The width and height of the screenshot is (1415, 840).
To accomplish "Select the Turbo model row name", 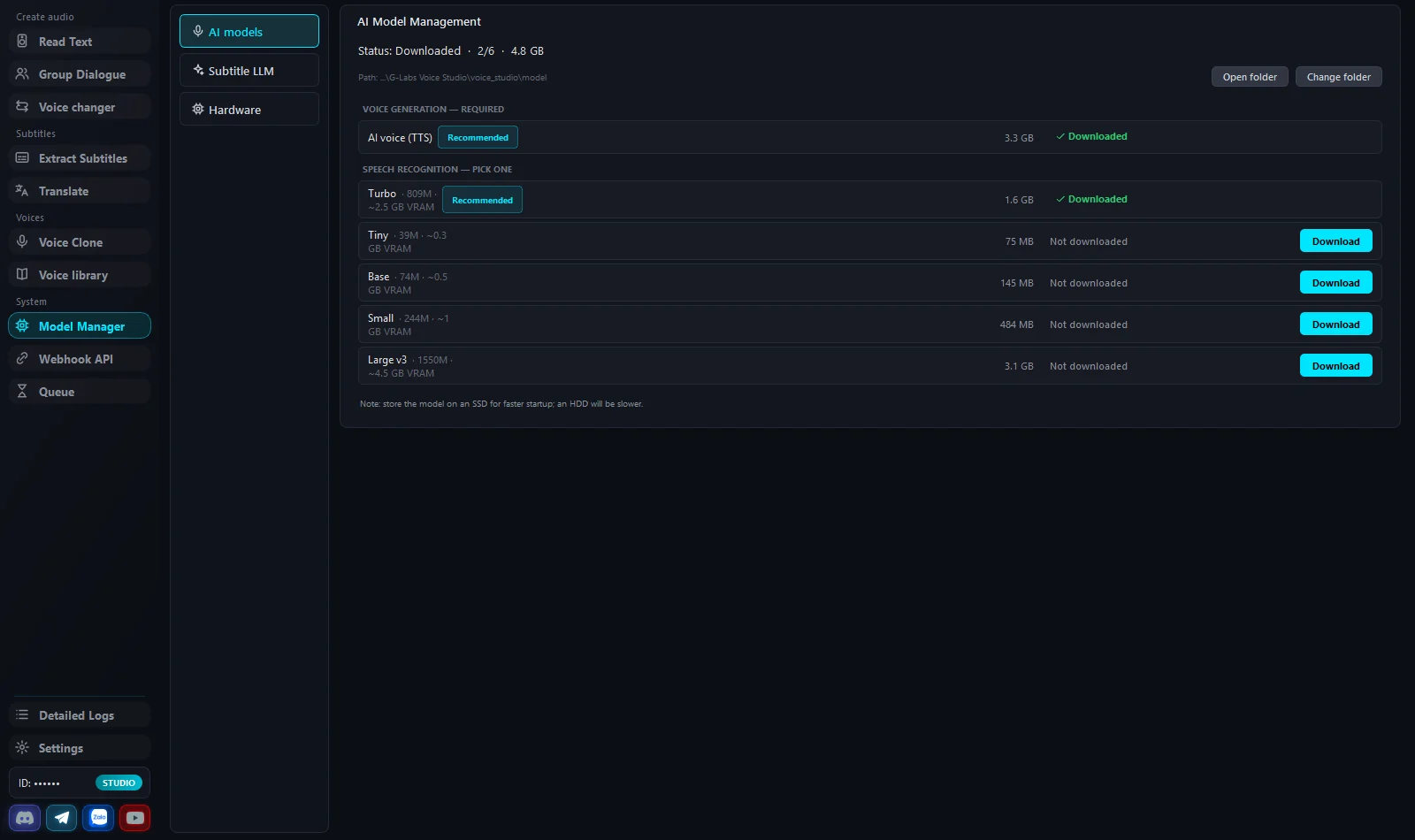I will pos(382,194).
